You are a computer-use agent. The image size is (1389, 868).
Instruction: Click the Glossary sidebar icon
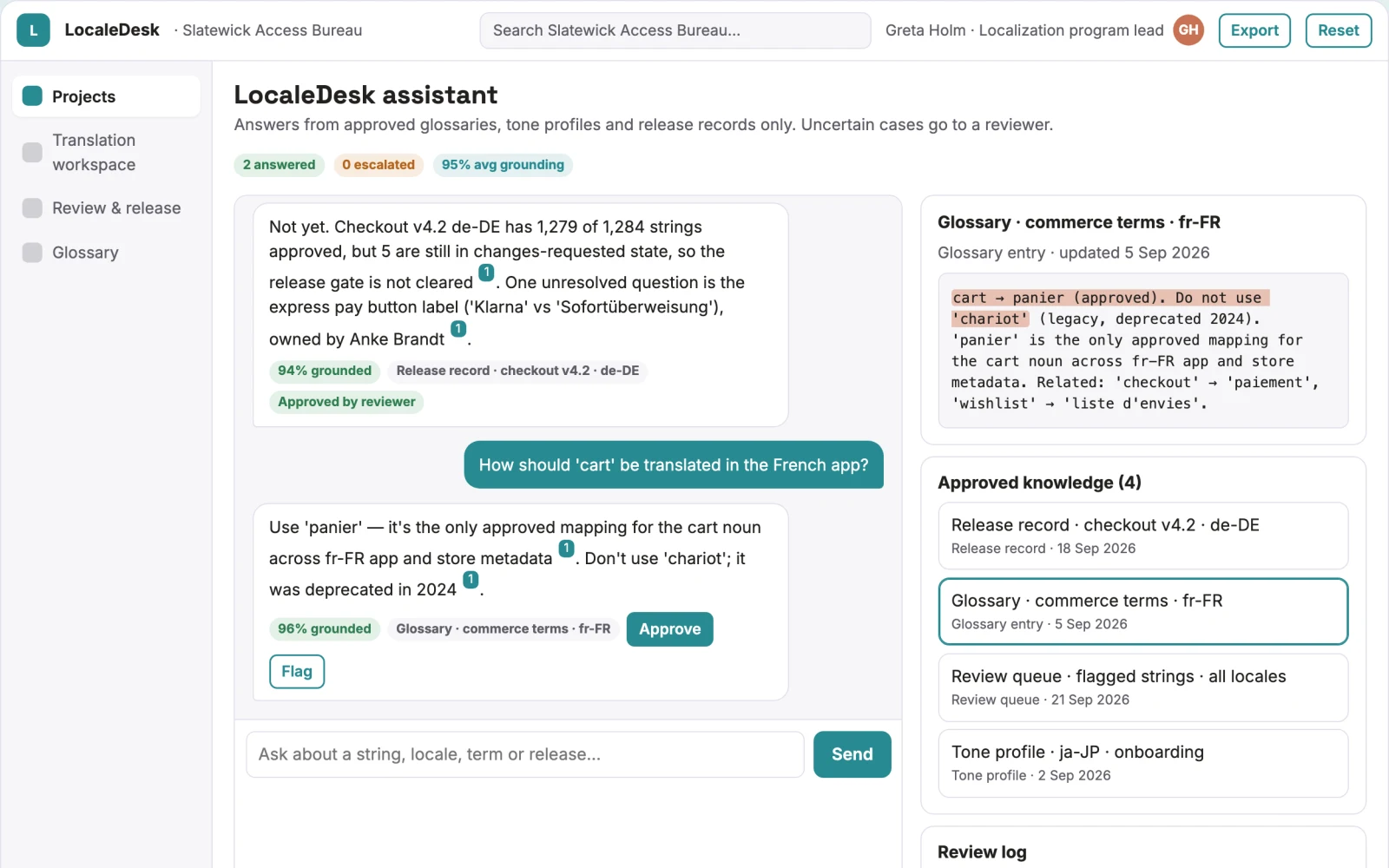[32, 252]
